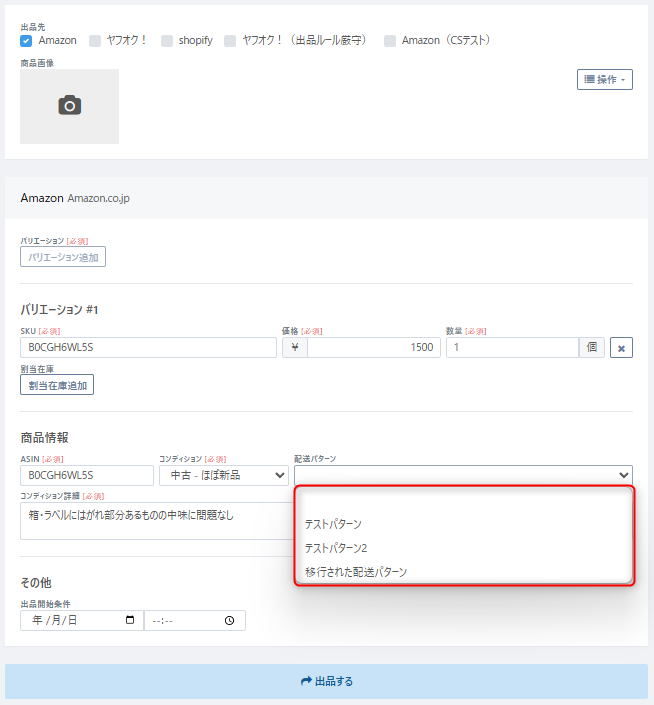
Task: Remove variation #1 with the x button
Action: [x=621, y=348]
